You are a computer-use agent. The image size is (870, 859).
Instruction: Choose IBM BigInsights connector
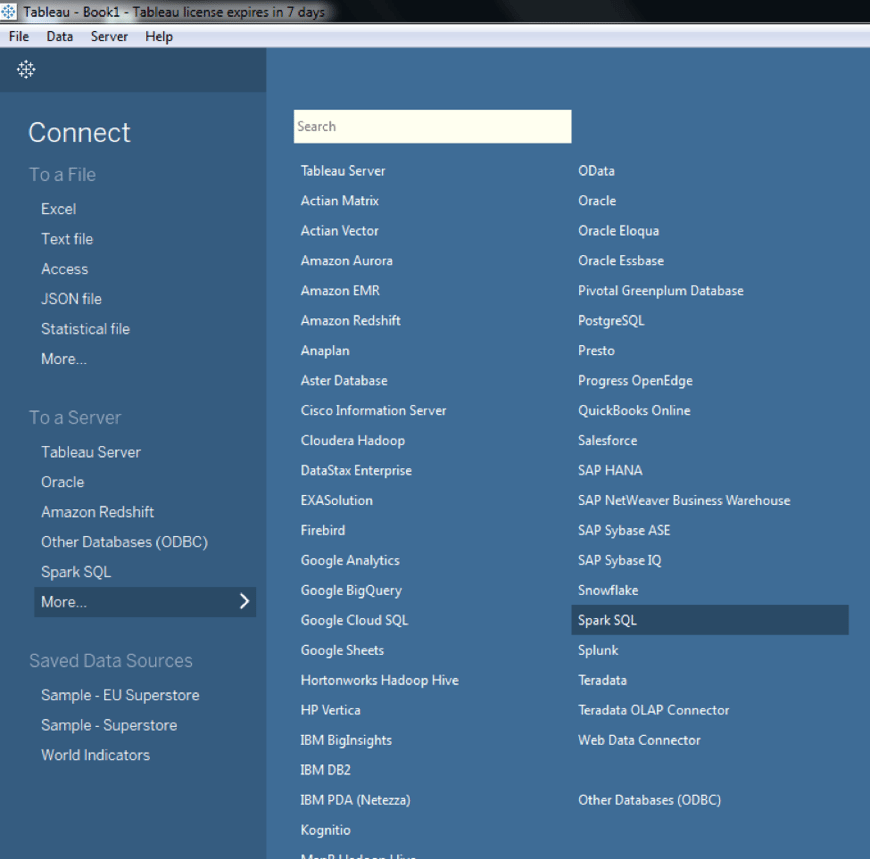click(346, 740)
